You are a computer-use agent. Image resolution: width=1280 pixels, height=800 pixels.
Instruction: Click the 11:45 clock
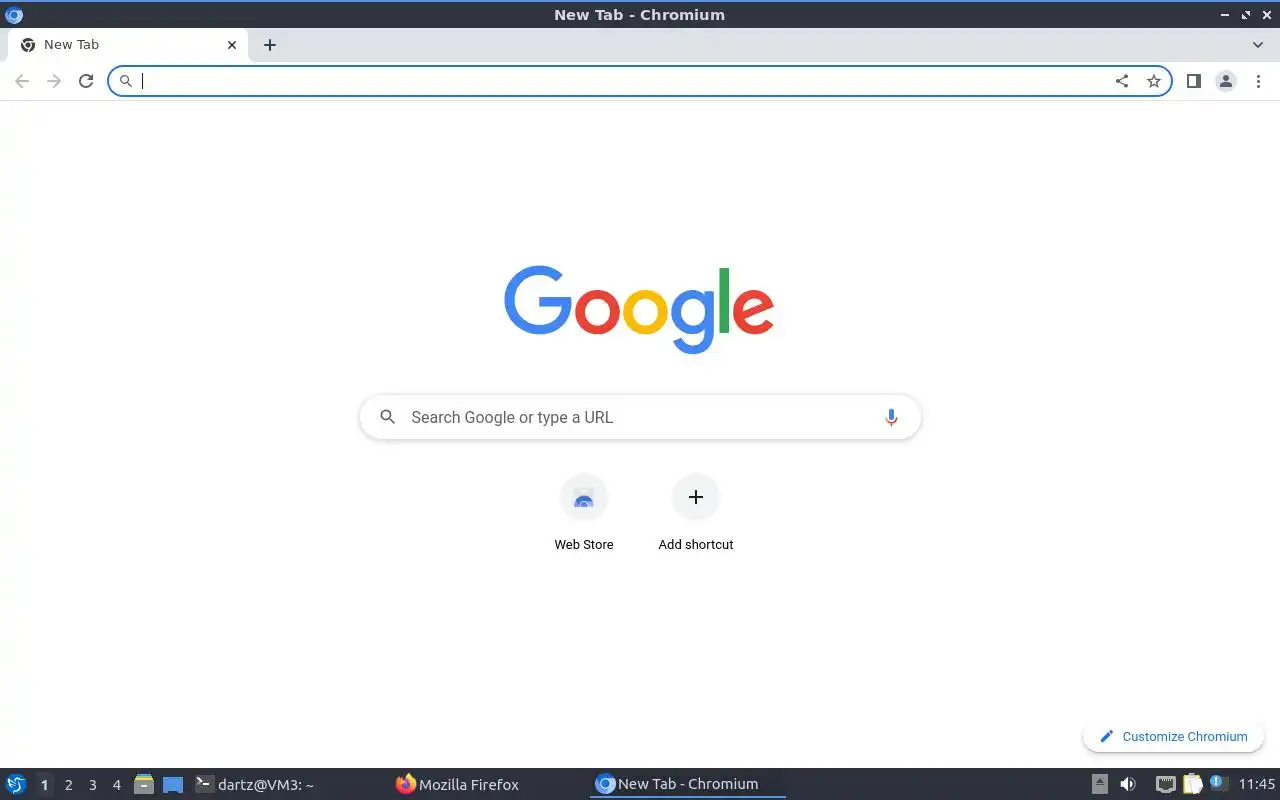coord(1257,784)
